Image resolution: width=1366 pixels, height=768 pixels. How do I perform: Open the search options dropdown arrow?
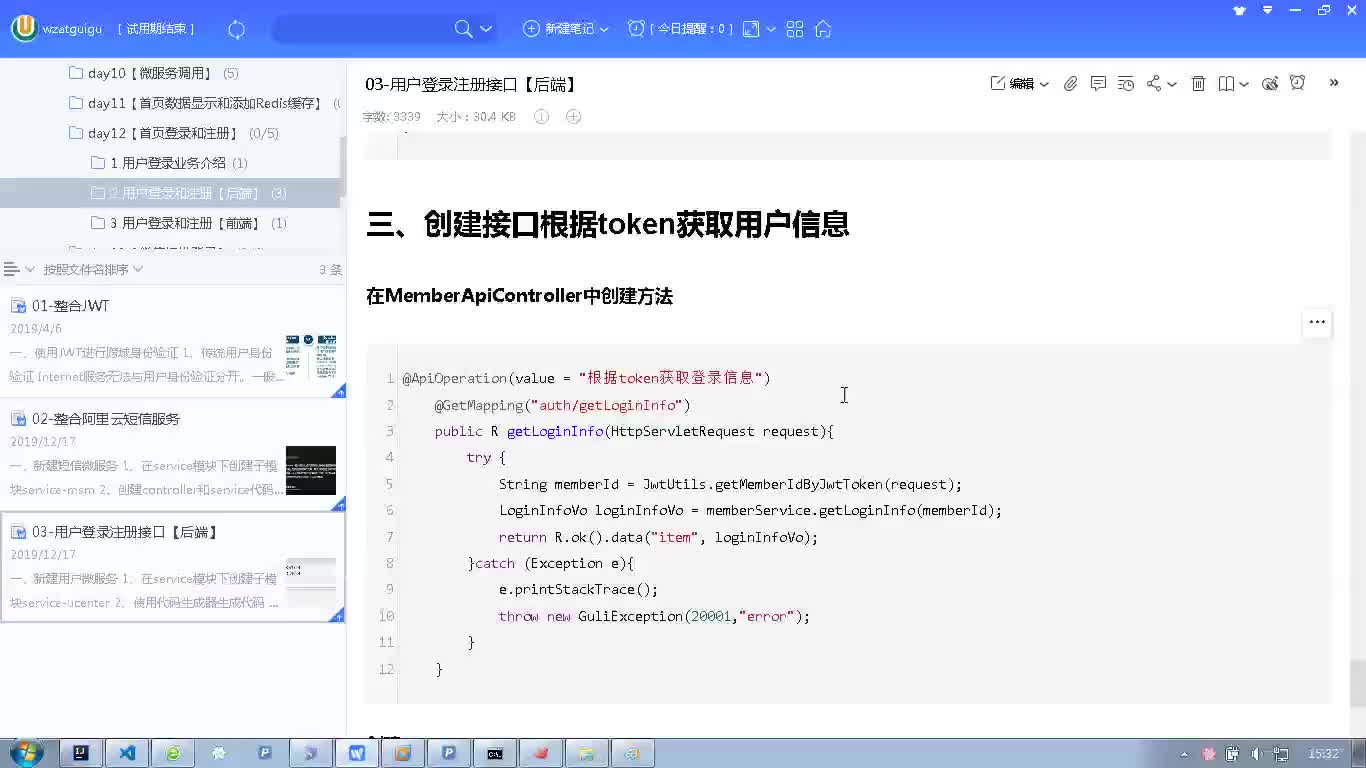click(x=486, y=29)
